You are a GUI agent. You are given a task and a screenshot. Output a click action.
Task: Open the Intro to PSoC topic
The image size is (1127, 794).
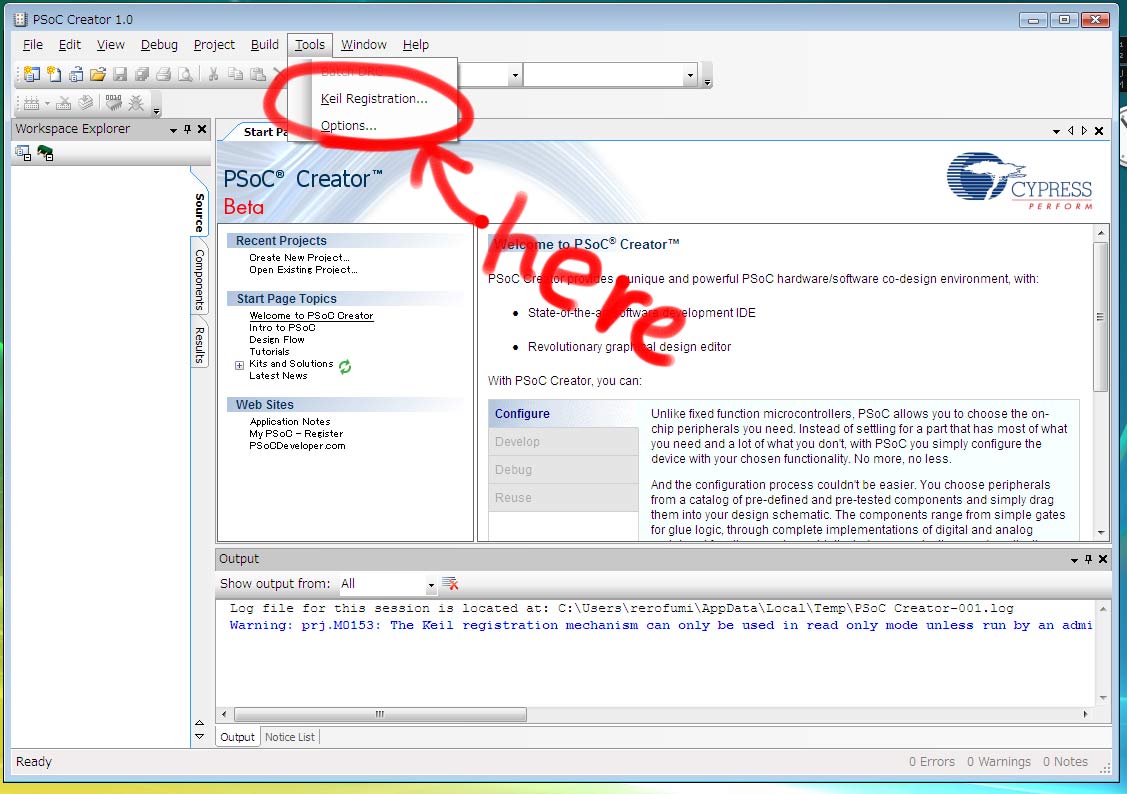282,328
